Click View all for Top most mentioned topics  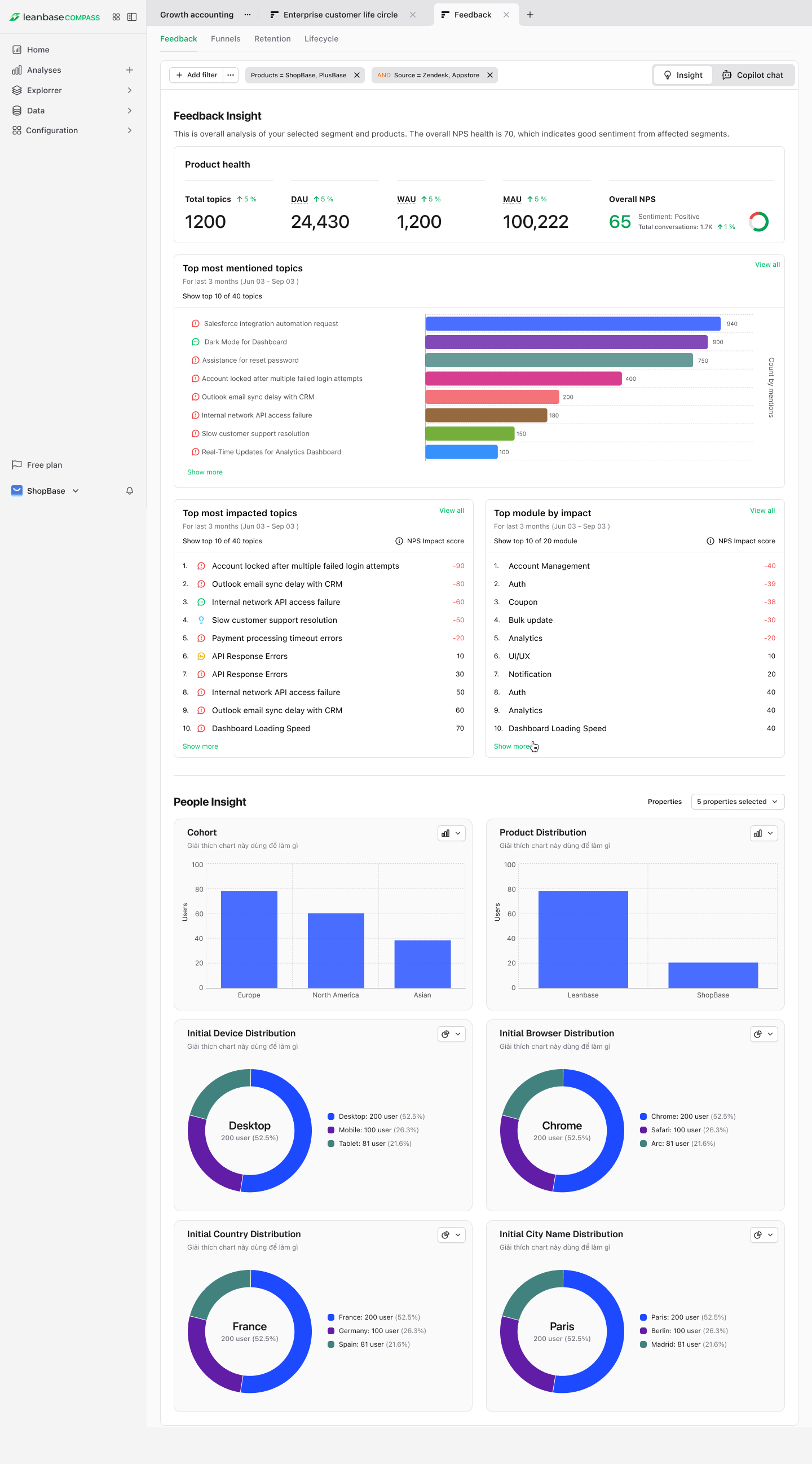coord(766,264)
